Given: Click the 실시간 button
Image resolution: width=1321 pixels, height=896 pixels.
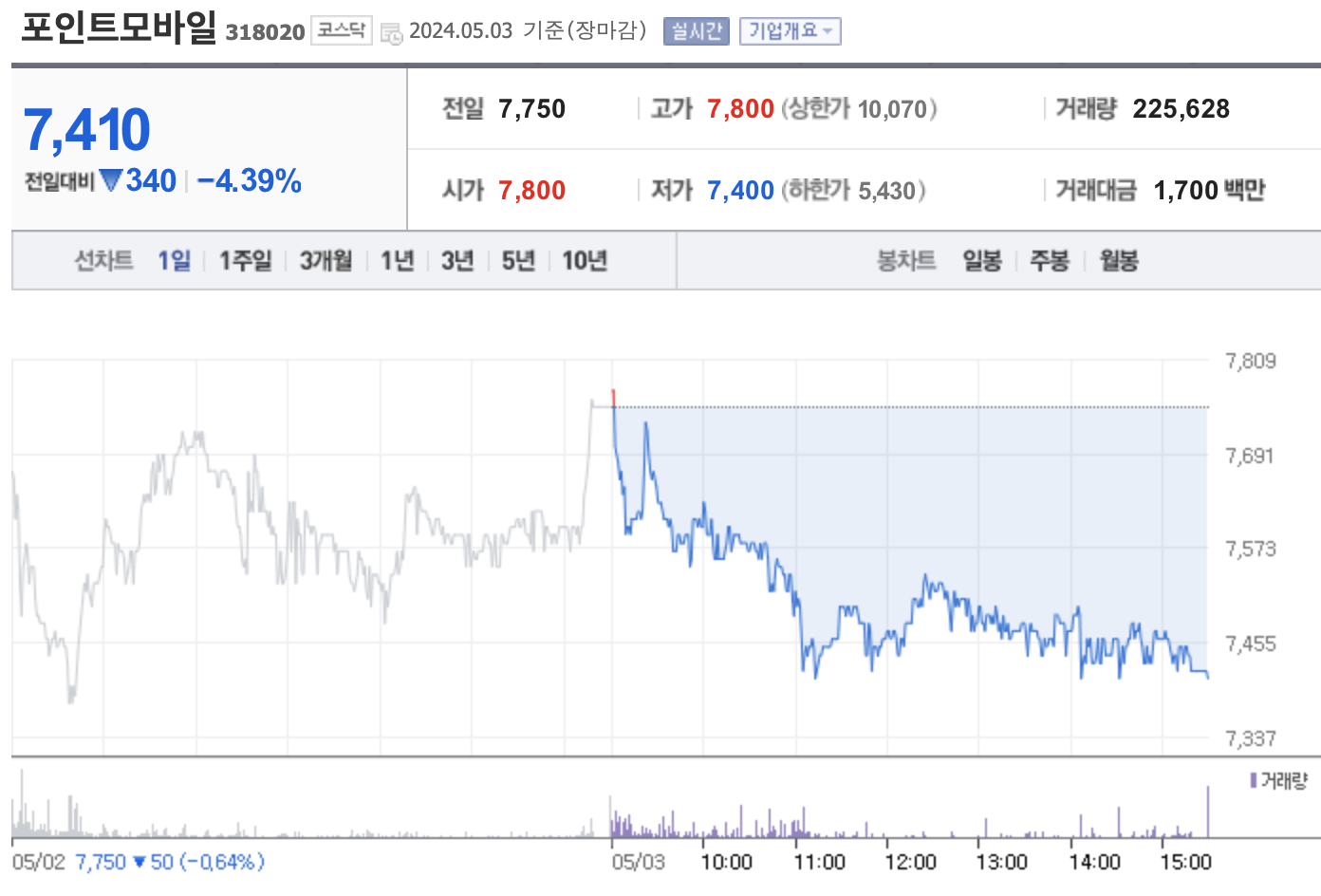Looking at the screenshot, I should 697,31.
